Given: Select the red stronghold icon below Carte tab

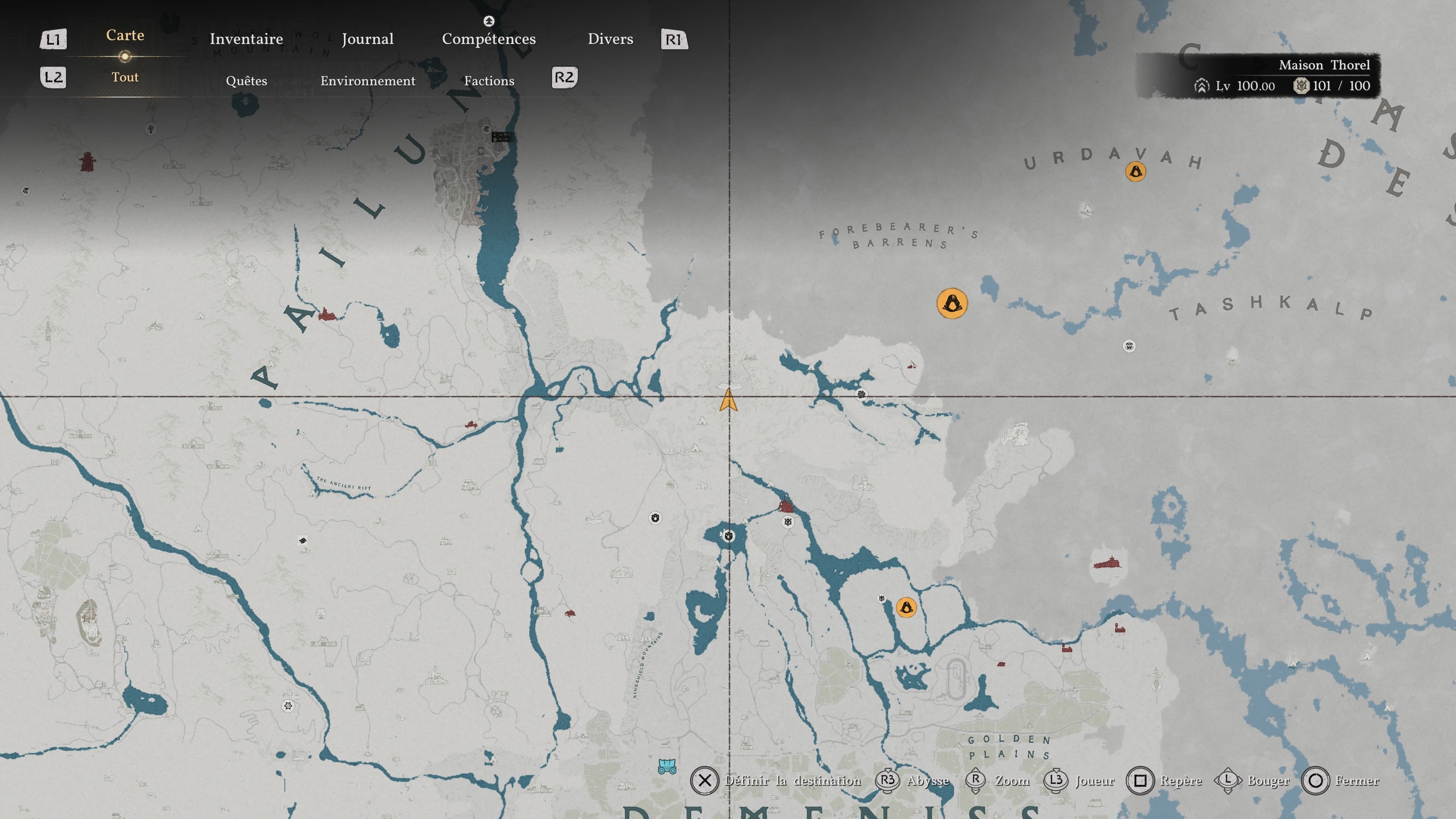Looking at the screenshot, I should tap(87, 162).
